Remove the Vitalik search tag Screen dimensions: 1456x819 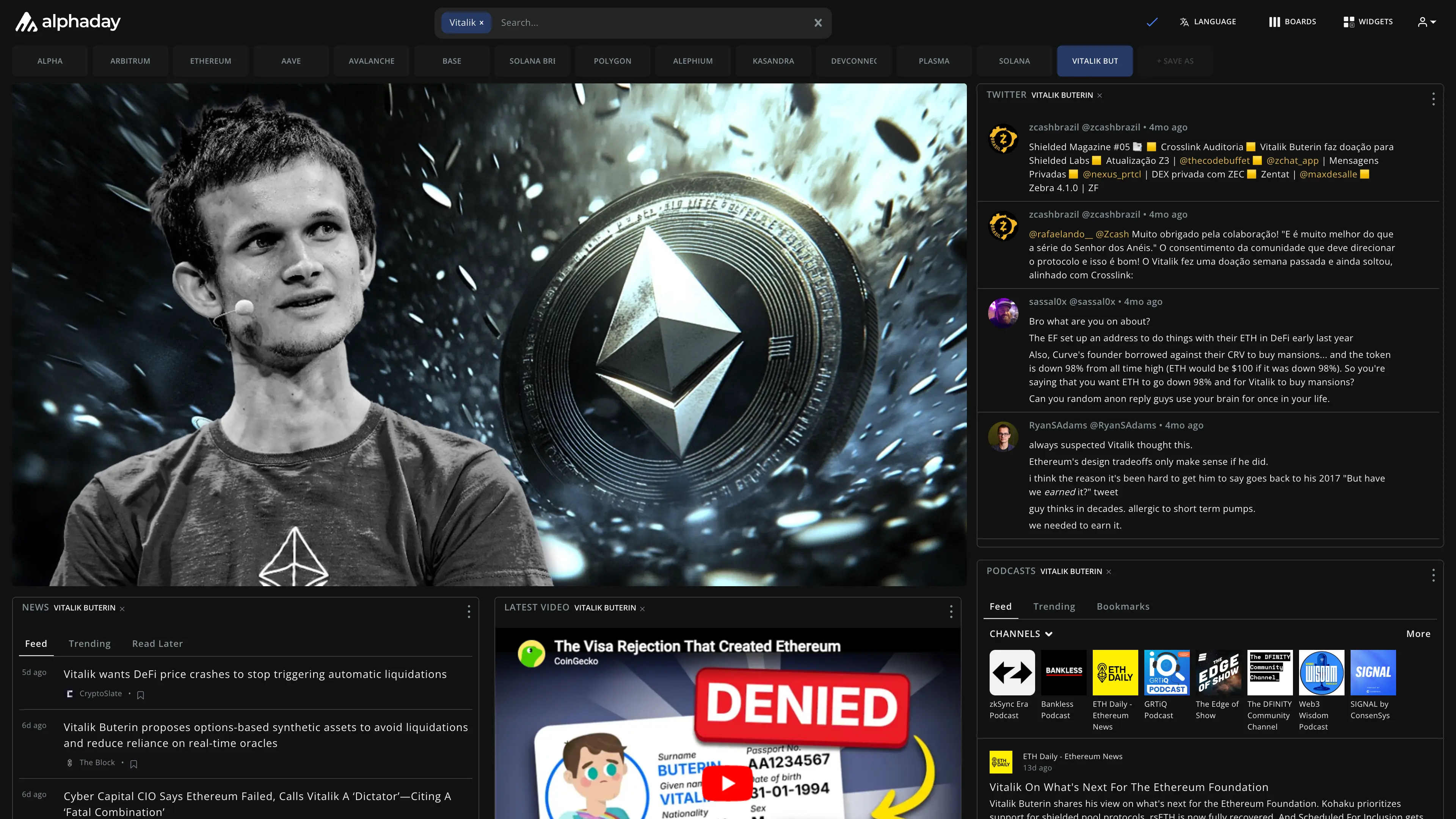point(482,23)
